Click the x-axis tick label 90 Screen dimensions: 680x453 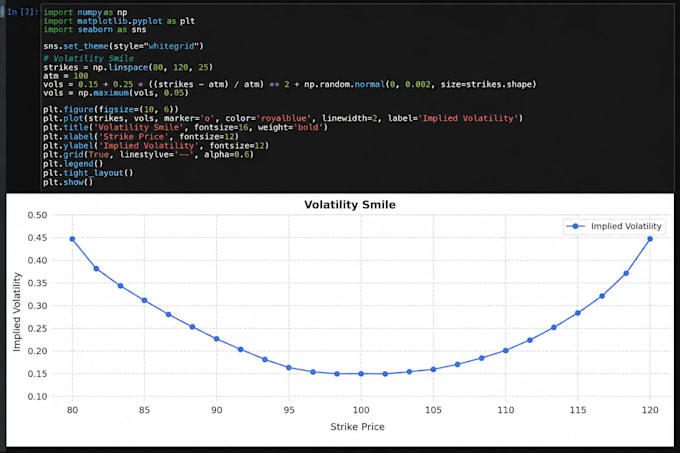tap(216, 410)
